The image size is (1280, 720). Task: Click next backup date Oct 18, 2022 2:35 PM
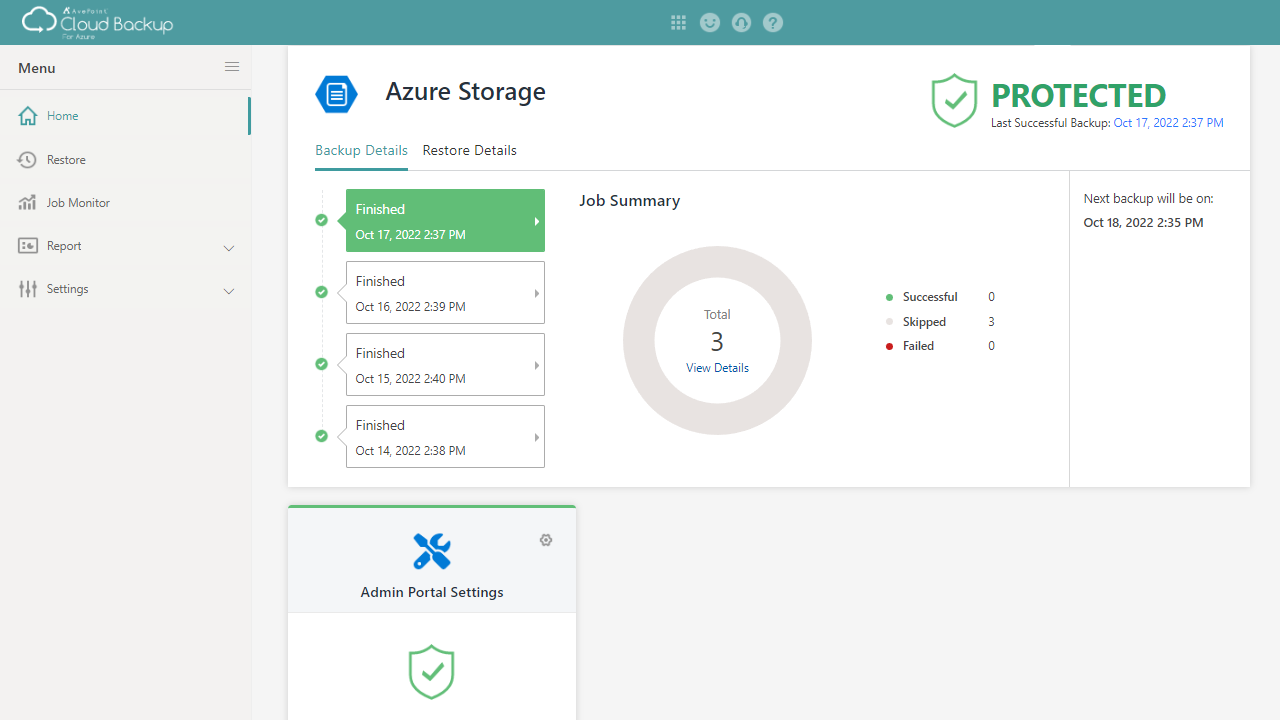(x=1144, y=223)
